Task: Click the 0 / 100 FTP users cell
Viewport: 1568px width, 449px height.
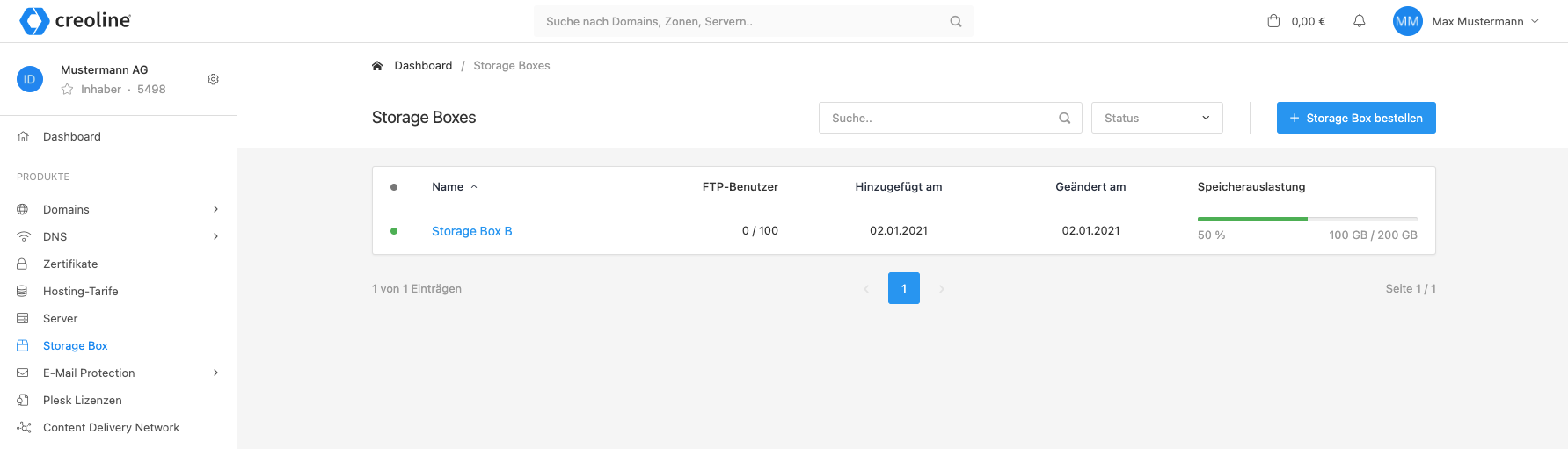Action: (x=760, y=230)
